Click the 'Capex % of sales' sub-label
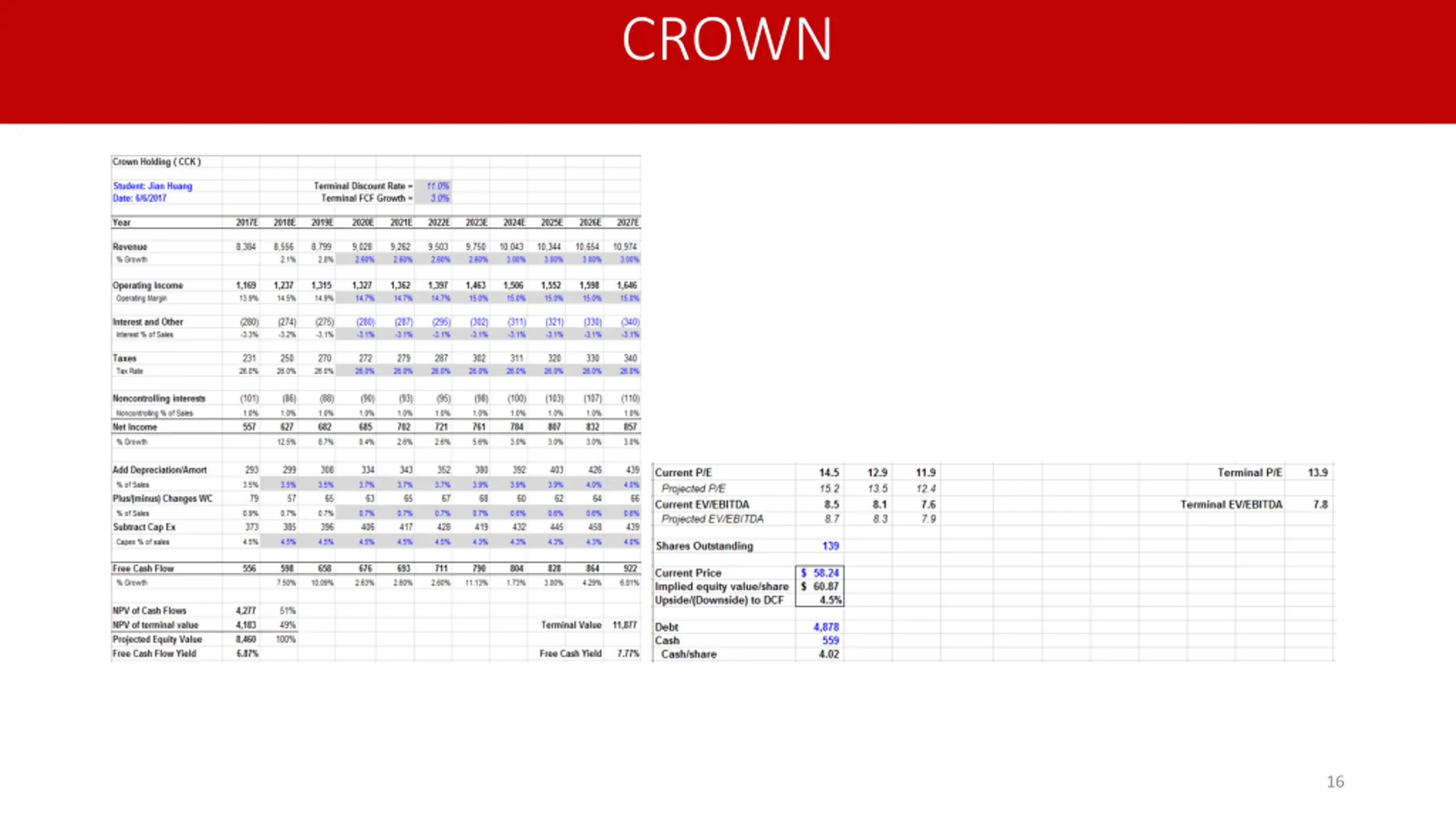1456x819 pixels. tap(143, 542)
